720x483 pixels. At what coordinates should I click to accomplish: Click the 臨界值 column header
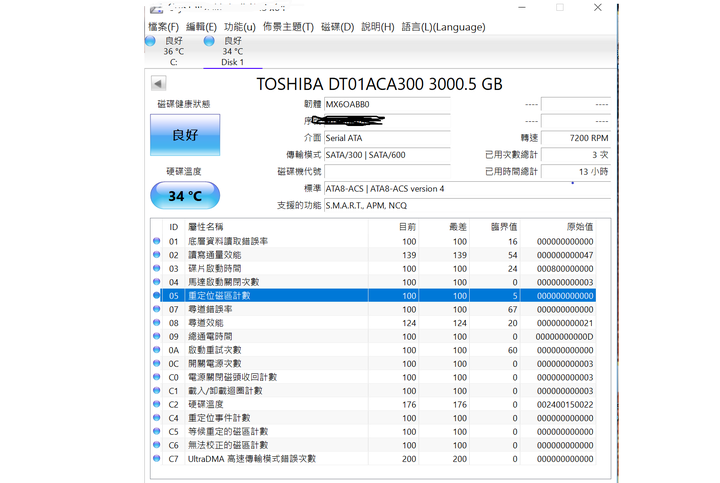click(495, 227)
